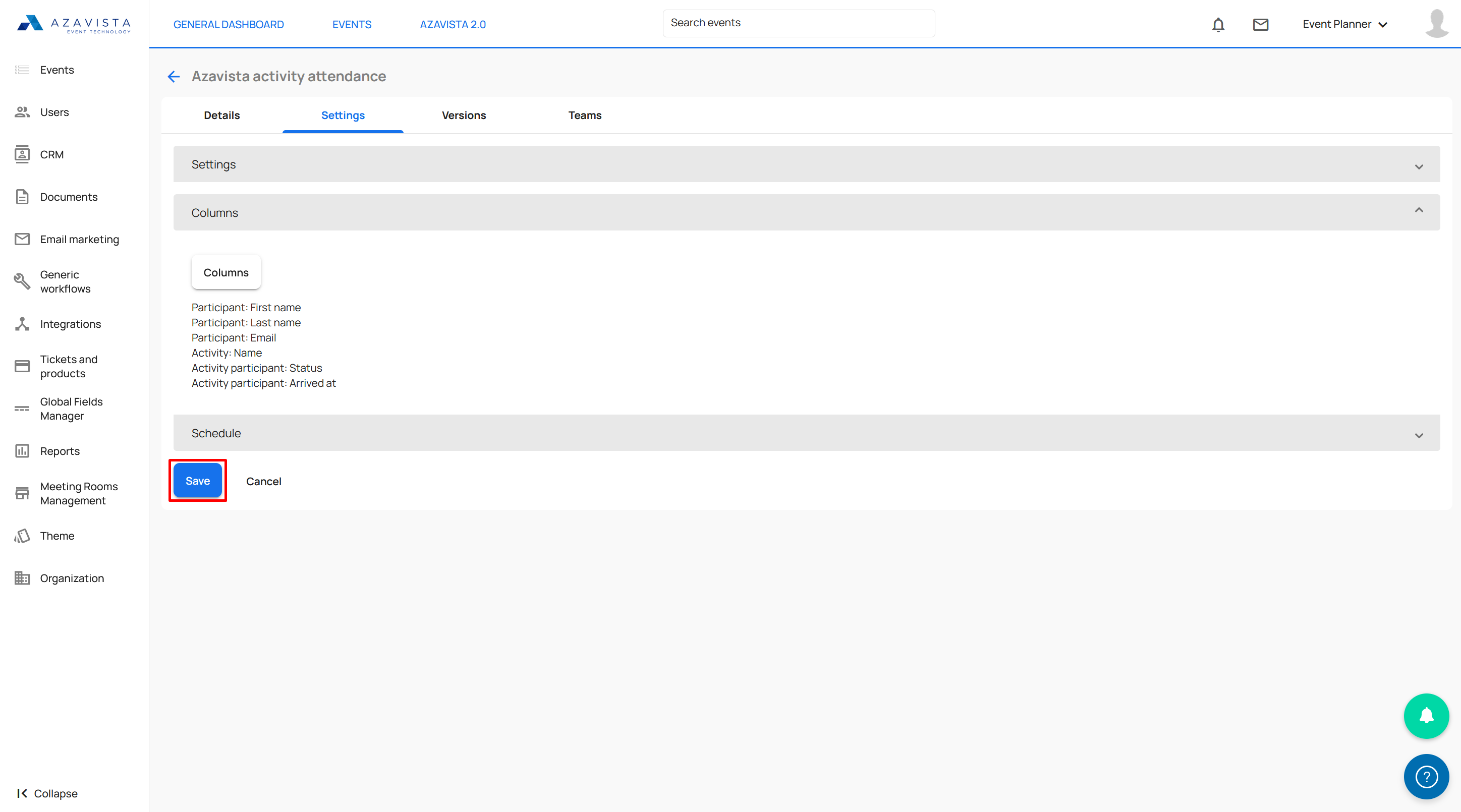Select 'Participant: Email' column text
Image resolution: width=1461 pixels, height=812 pixels.
click(234, 337)
